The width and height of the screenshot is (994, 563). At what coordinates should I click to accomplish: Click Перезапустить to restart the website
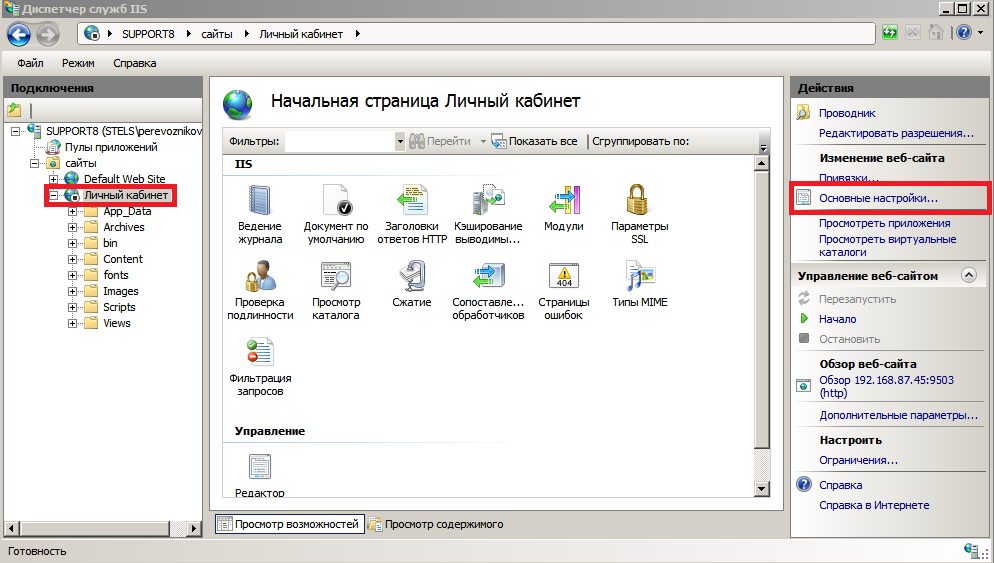point(857,299)
